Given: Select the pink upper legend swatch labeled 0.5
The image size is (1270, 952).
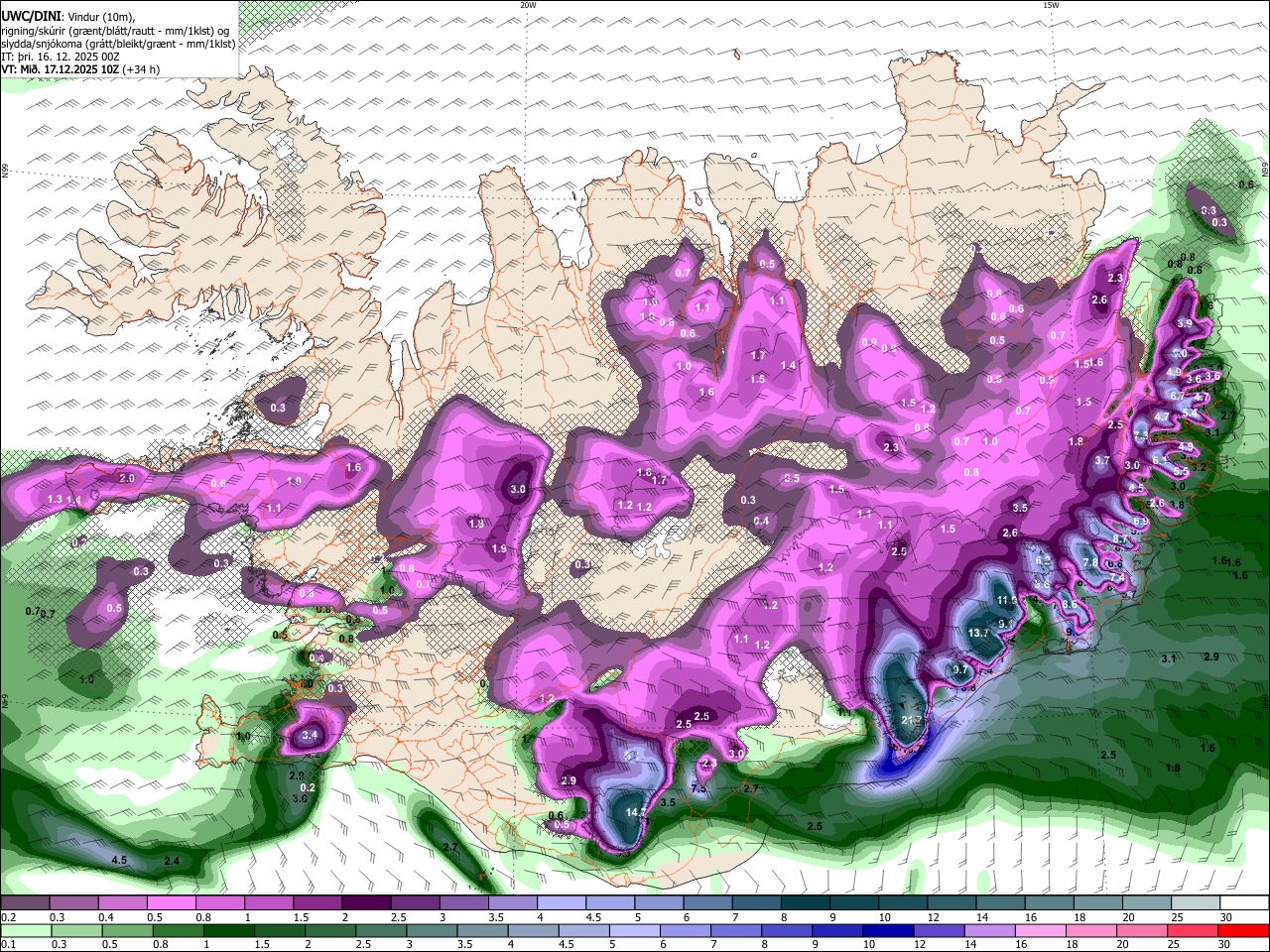Looking at the screenshot, I should click(x=172, y=903).
